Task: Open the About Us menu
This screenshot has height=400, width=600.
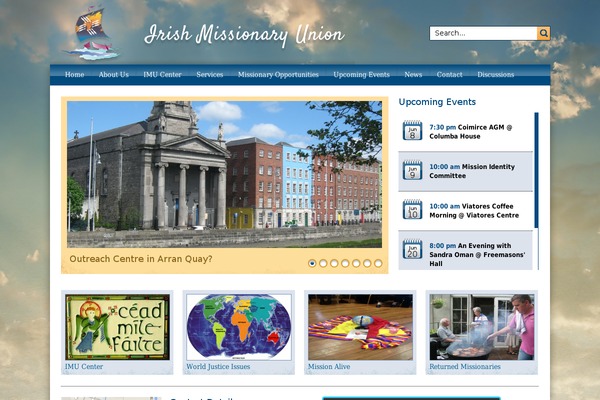Action: pyautogui.click(x=114, y=75)
